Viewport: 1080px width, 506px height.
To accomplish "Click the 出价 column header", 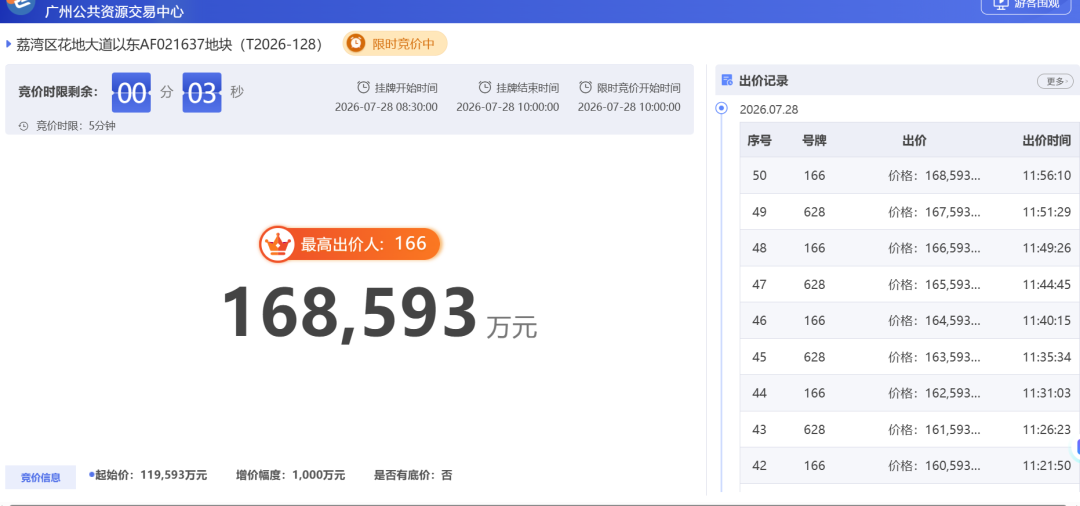I will tap(914, 141).
